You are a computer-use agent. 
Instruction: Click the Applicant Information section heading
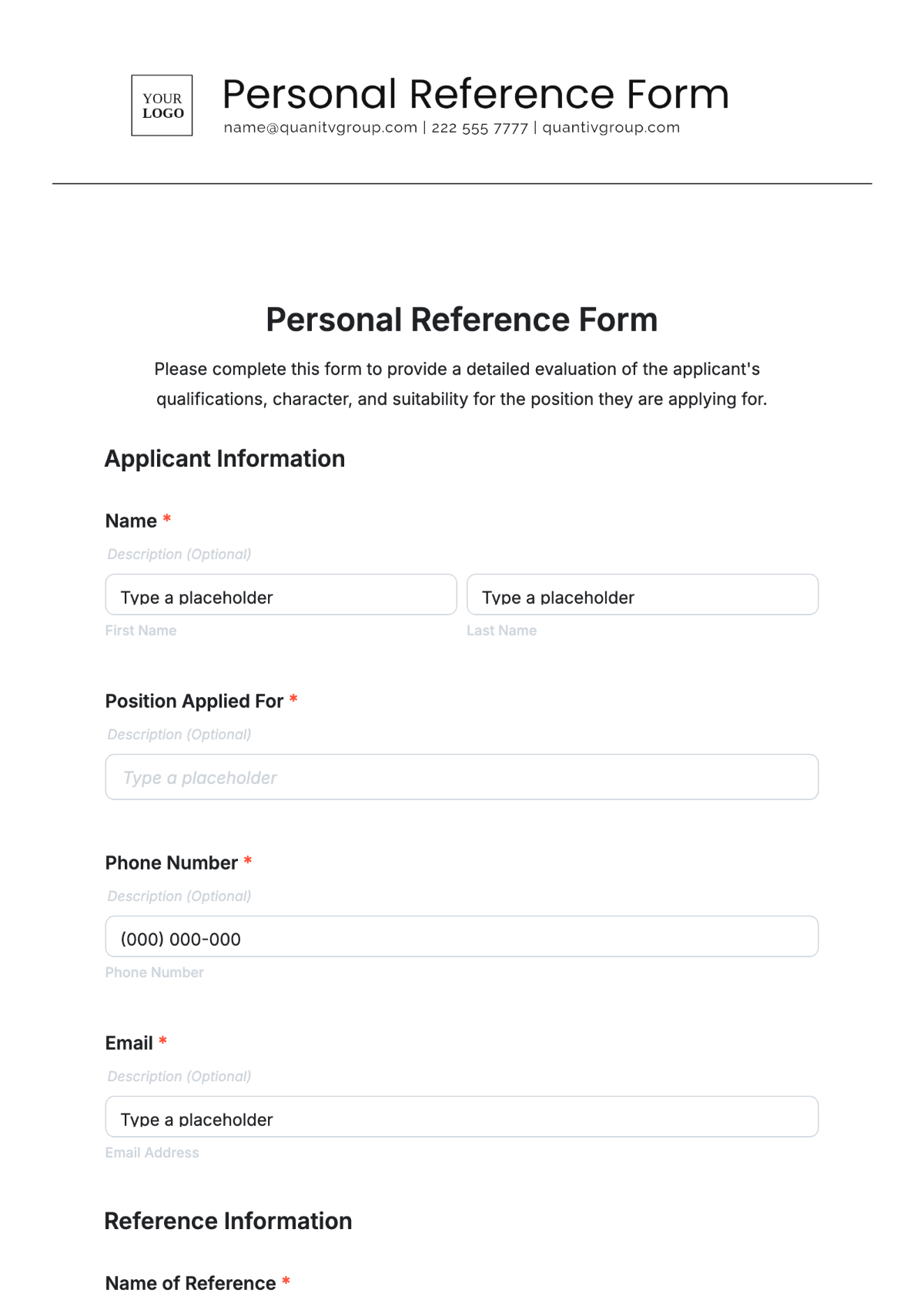tap(225, 459)
